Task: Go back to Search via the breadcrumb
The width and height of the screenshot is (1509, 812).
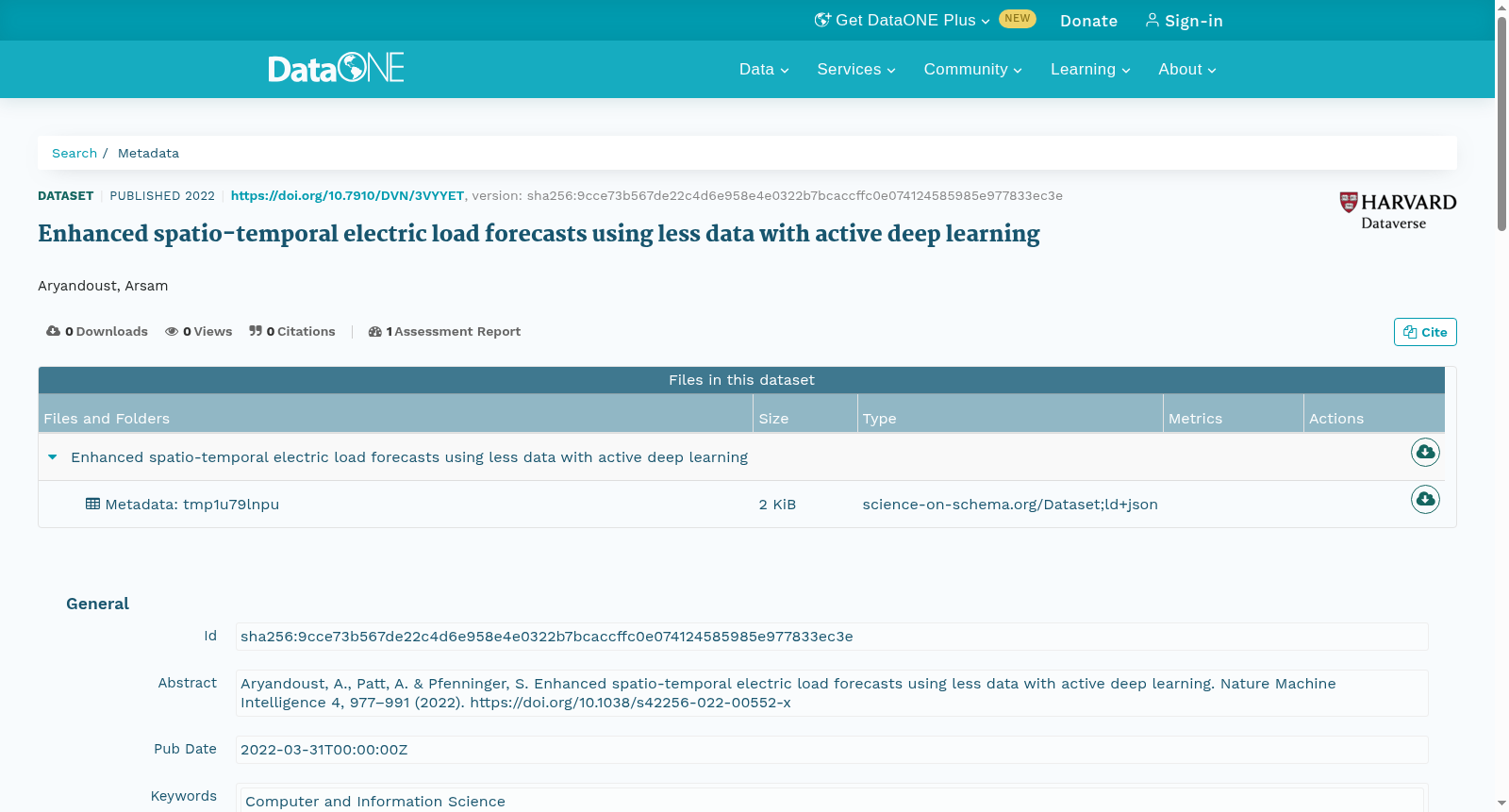Action: pos(75,153)
